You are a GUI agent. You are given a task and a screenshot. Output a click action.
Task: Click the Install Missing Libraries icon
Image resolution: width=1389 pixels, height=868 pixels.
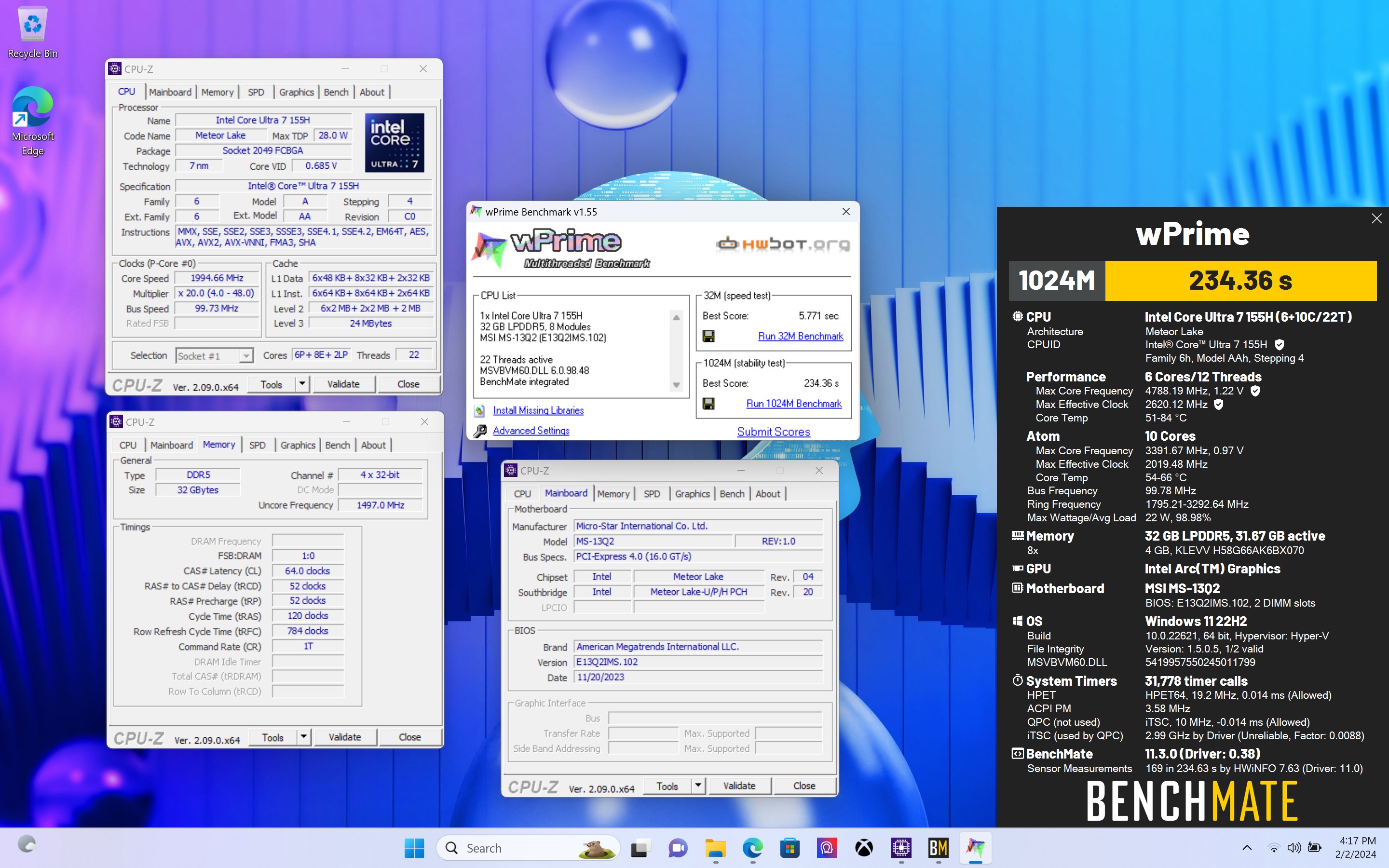tap(480, 411)
